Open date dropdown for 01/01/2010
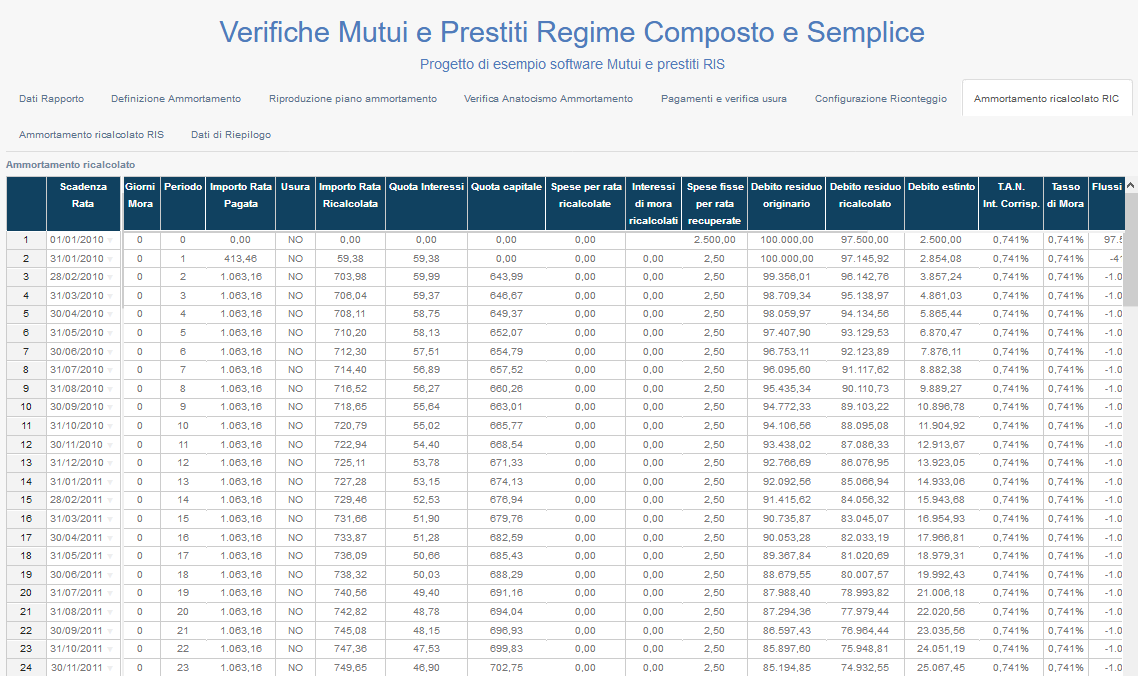The height and width of the screenshot is (676, 1138). pyautogui.click(x=110, y=240)
